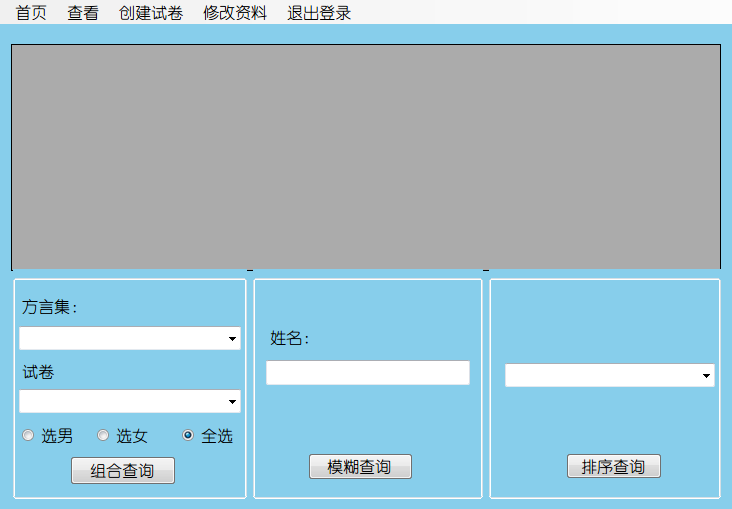Execute the 排序查询 sorted query
732x509 pixels.
(614, 466)
